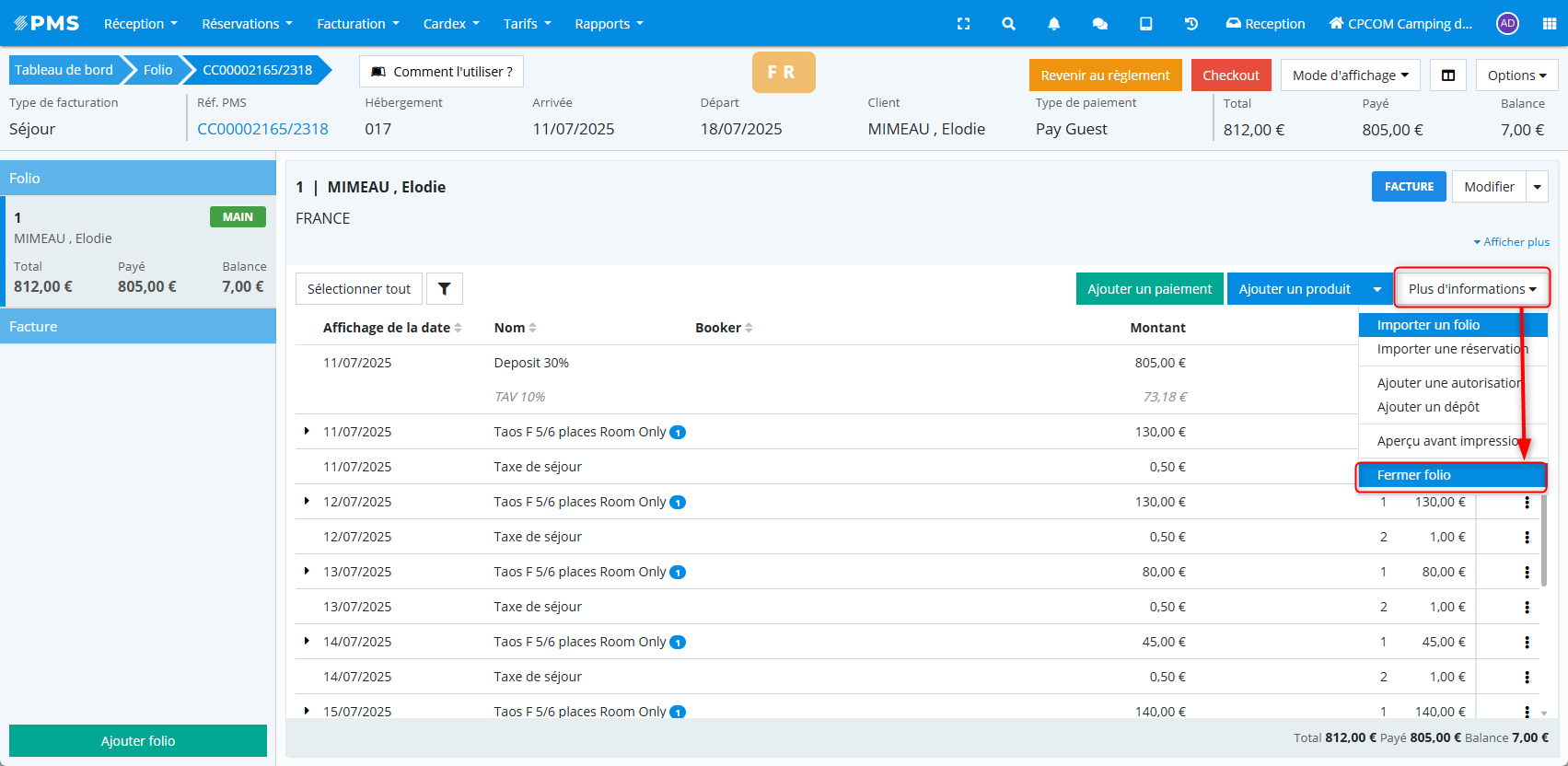This screenshot has height=766, width=1568.
Task: Open the chat messages icon
Action: (1099, 24)
